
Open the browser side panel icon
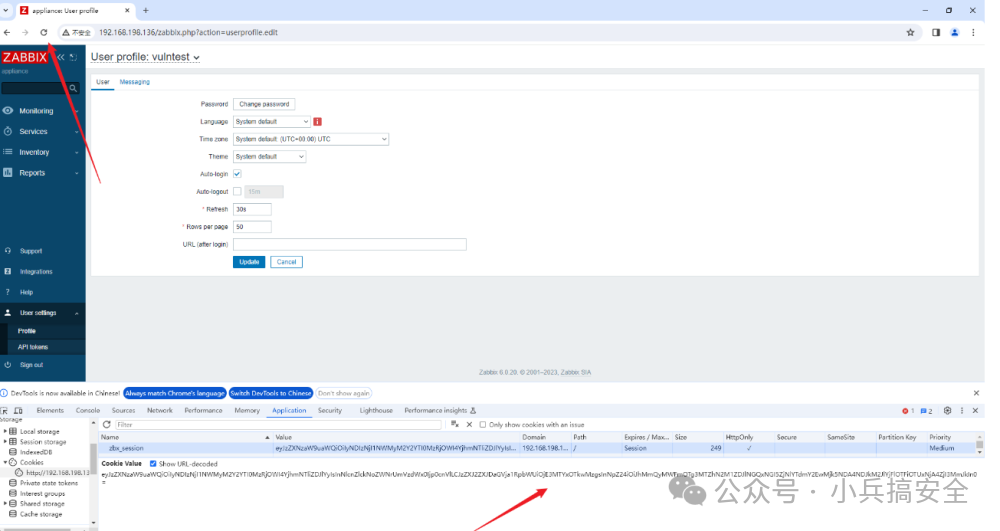pos(936,33)
